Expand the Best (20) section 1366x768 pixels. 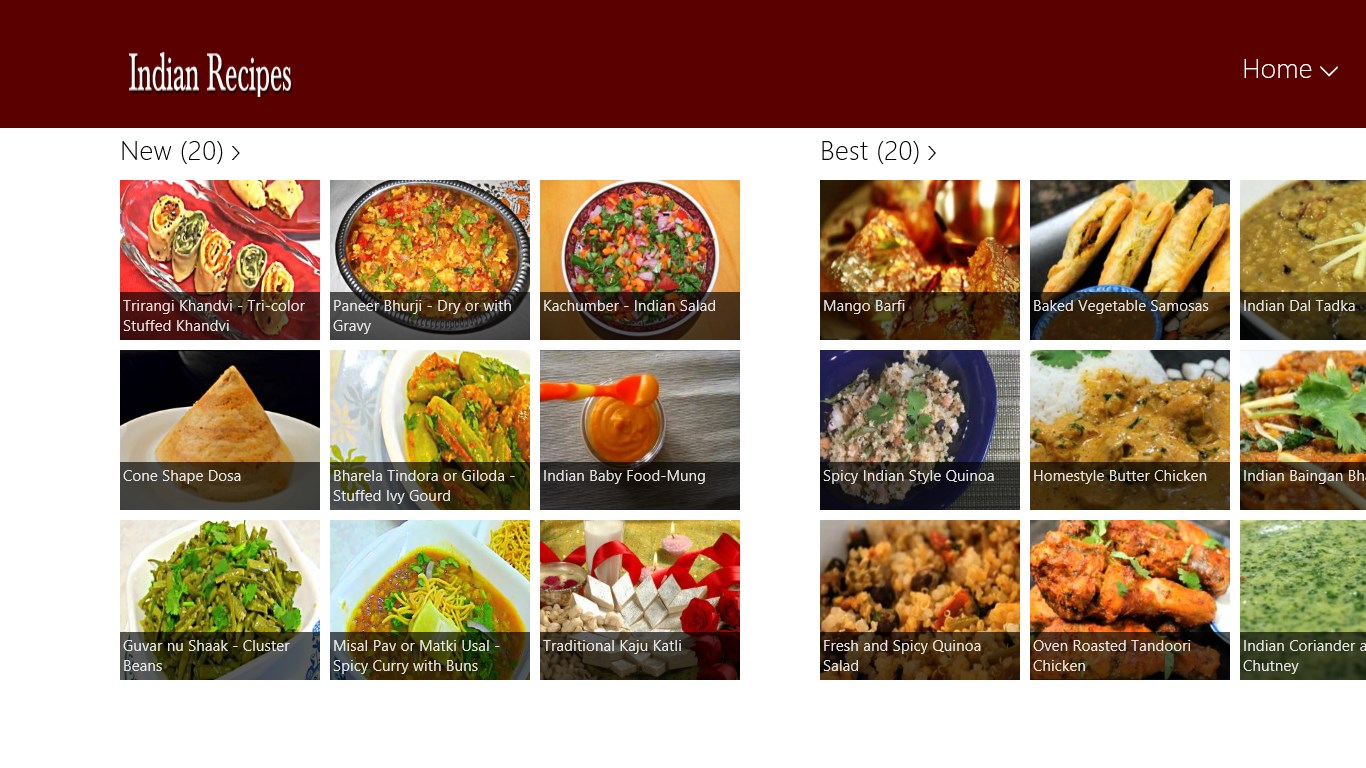click(878, 151)
